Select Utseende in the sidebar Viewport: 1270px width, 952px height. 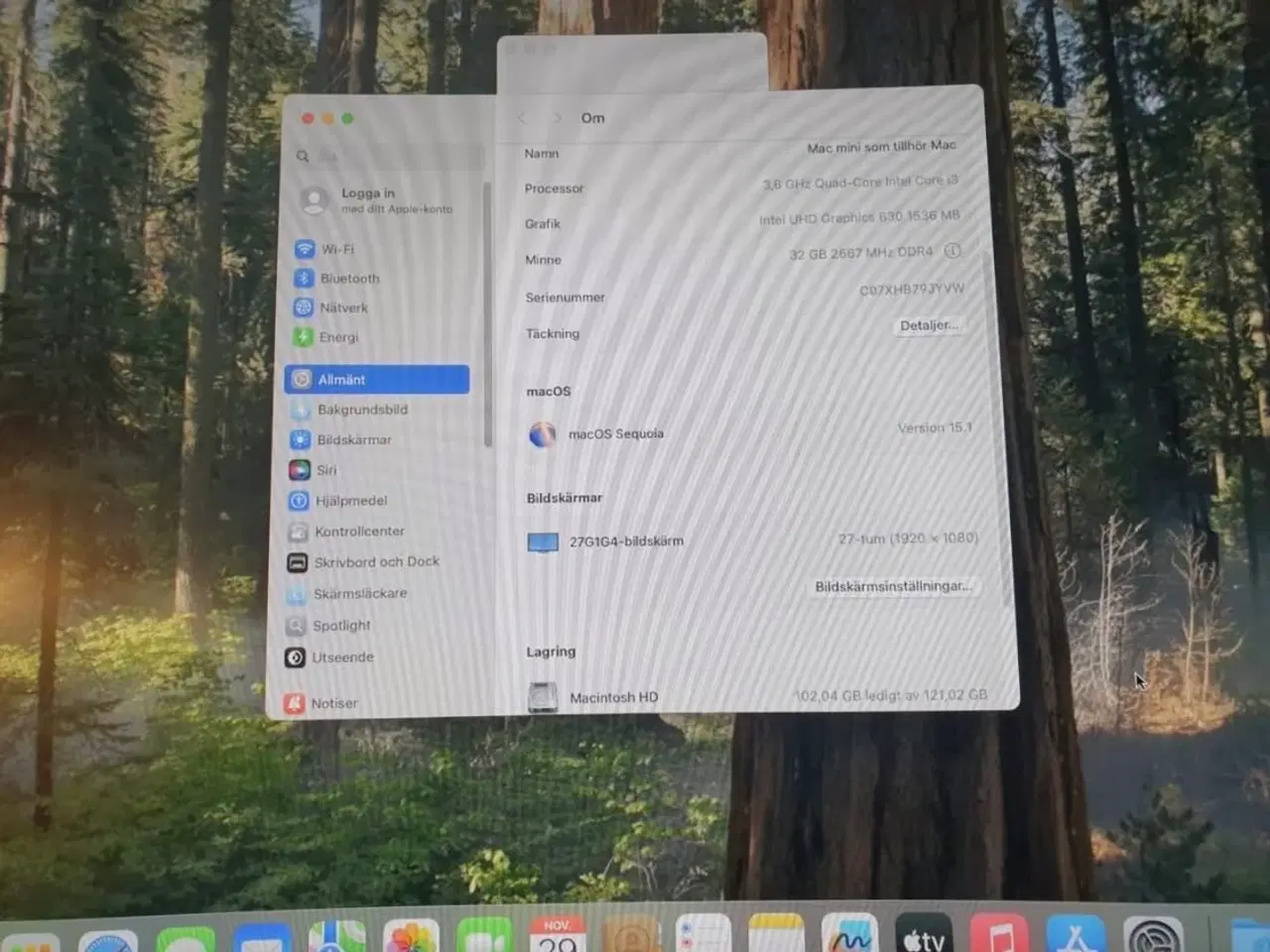pyautogui.click(x=343, y=657)
